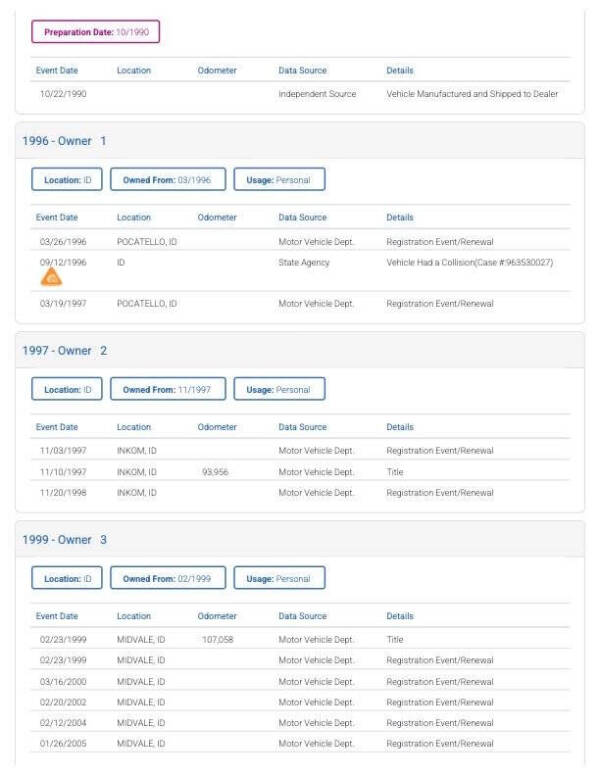The height and width of the screenshot is (776, 600).
Task: Click the Preparation Date 10/1990 badge
Action: 96,32
